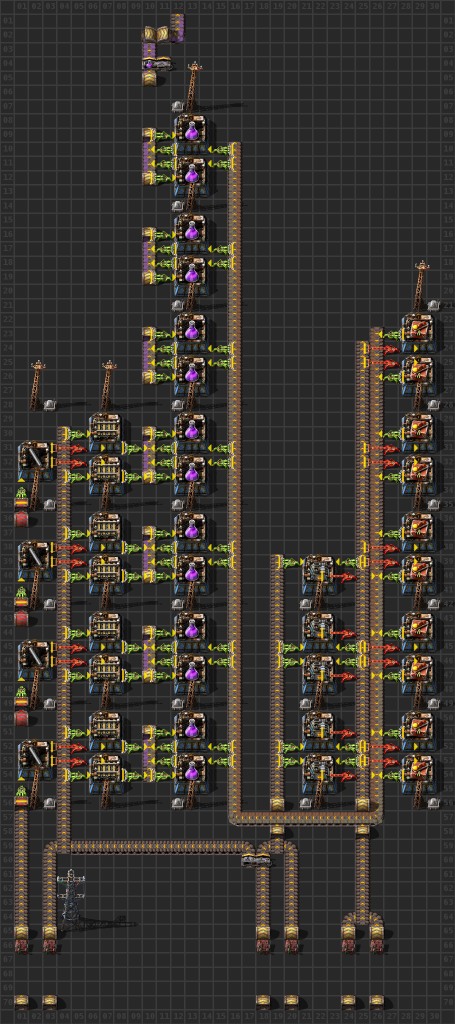Click the horizontal belt along row 57
The image size is (455, 1024).
[306, 817]
